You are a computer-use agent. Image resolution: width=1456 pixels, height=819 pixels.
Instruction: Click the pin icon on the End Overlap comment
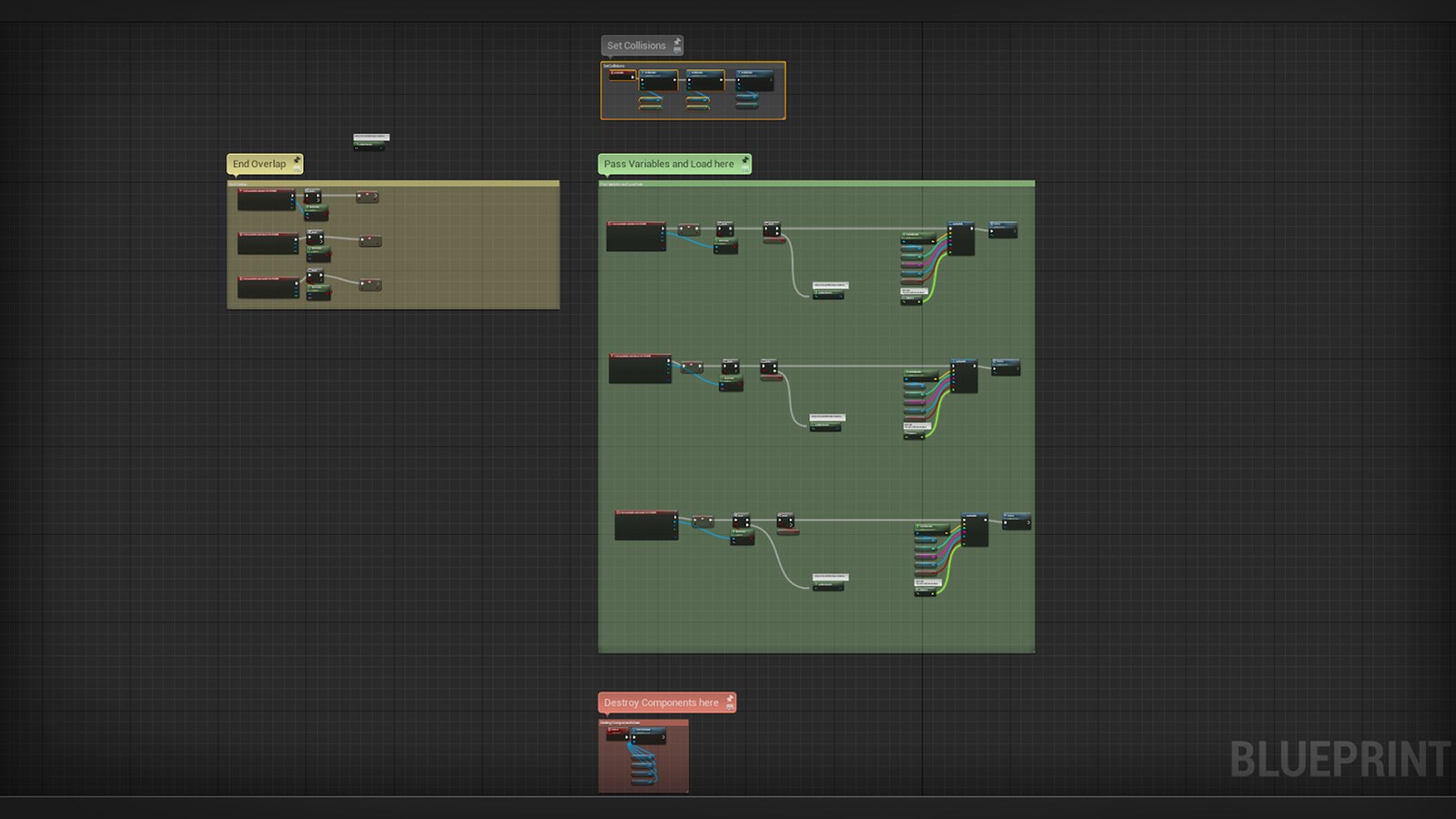point(297,159)
